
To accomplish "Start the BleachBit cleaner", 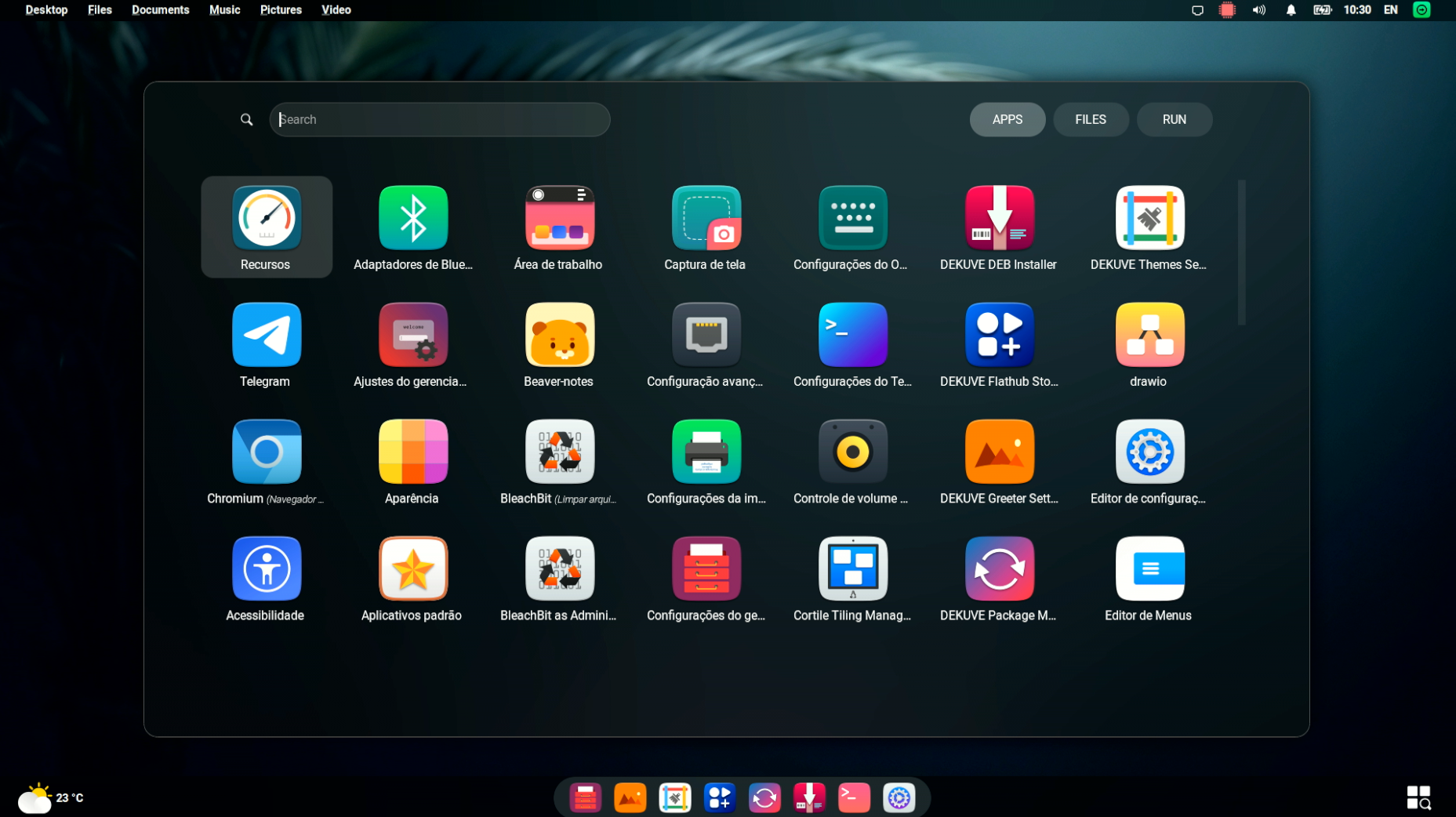I will (x=559, y=462).
